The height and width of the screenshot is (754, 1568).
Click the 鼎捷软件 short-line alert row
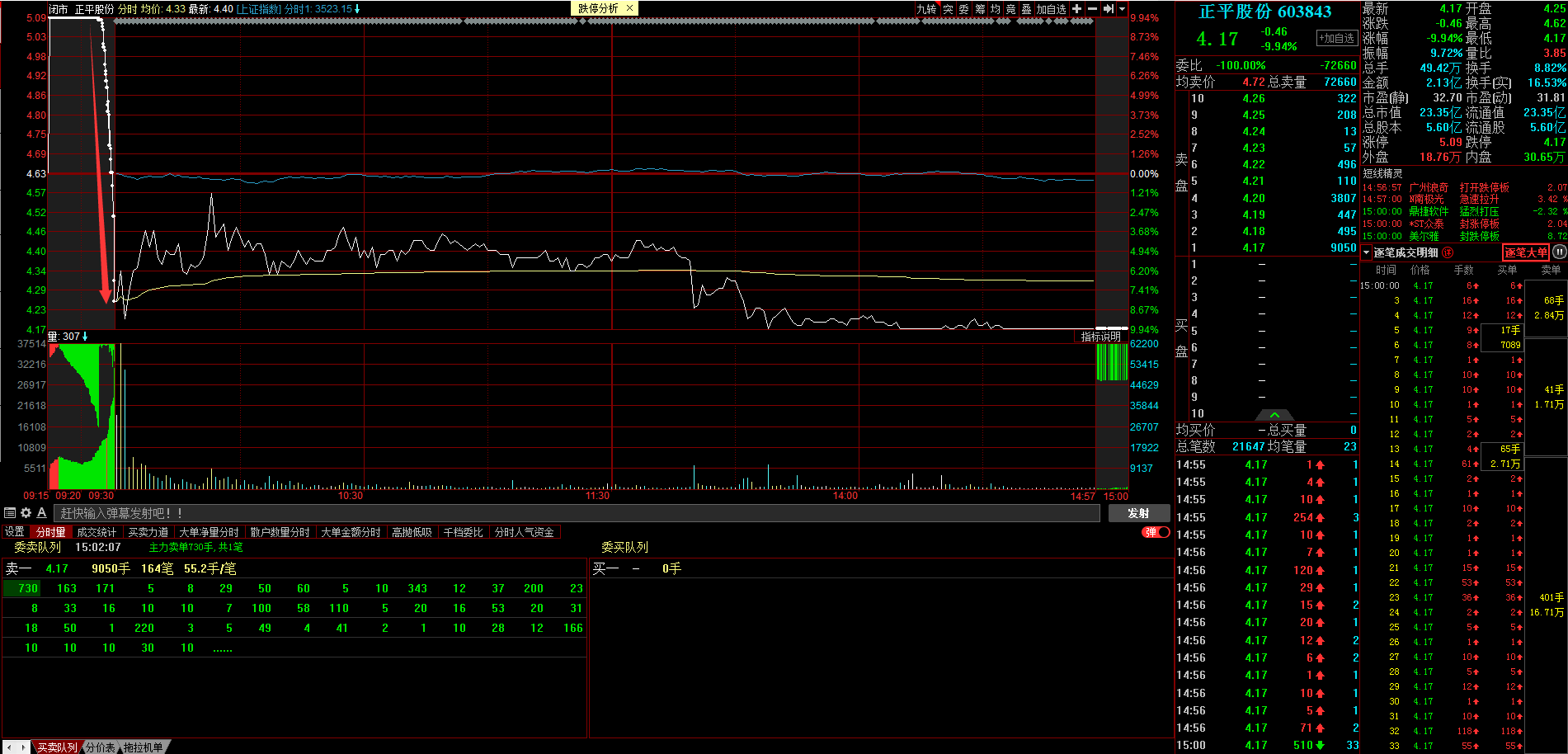pos(1464,212)
